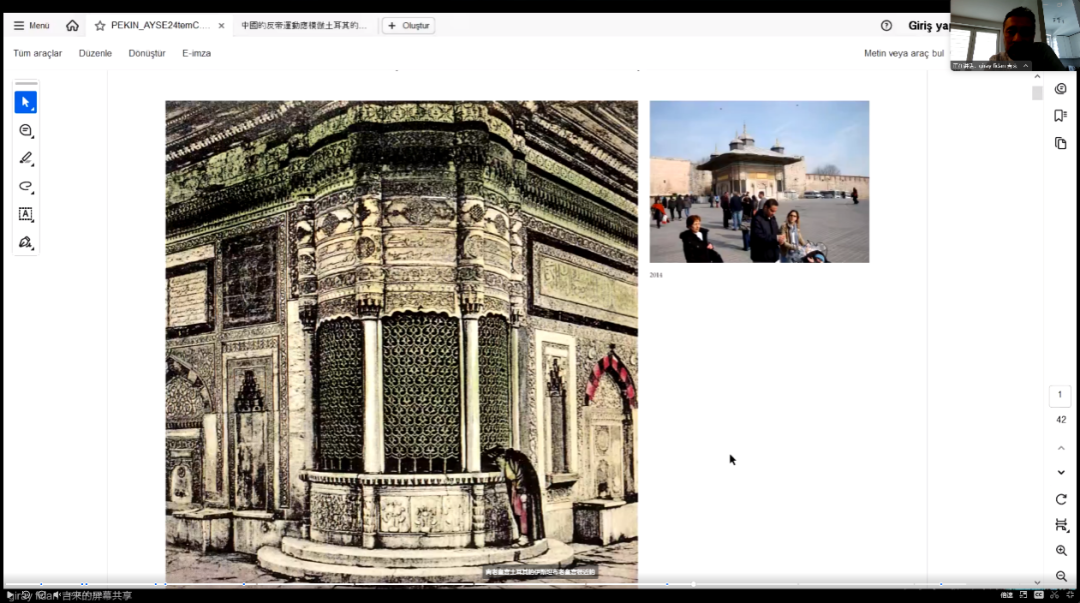Screen dimensions: 1080x603
Task: Select the arrow selection tool
Action: click(x=25, y=102)
